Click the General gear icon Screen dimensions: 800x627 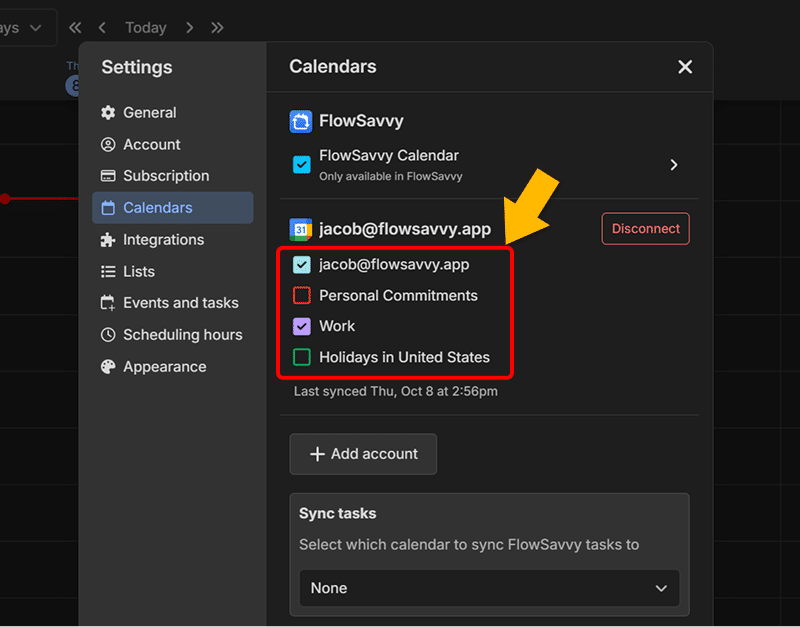pyautogui.click(x=108, y=113)
